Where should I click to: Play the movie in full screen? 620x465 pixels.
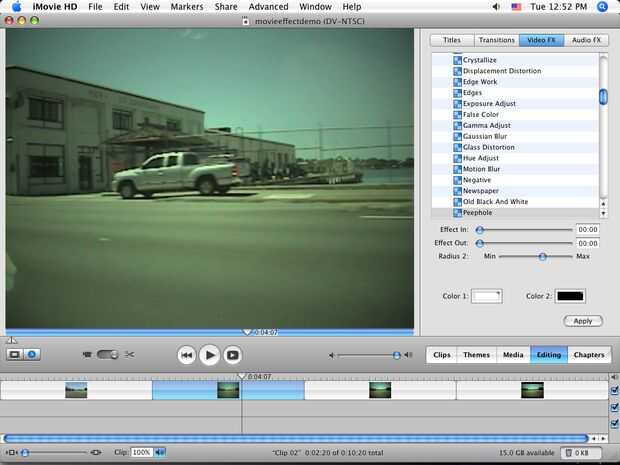coord(232,355)
